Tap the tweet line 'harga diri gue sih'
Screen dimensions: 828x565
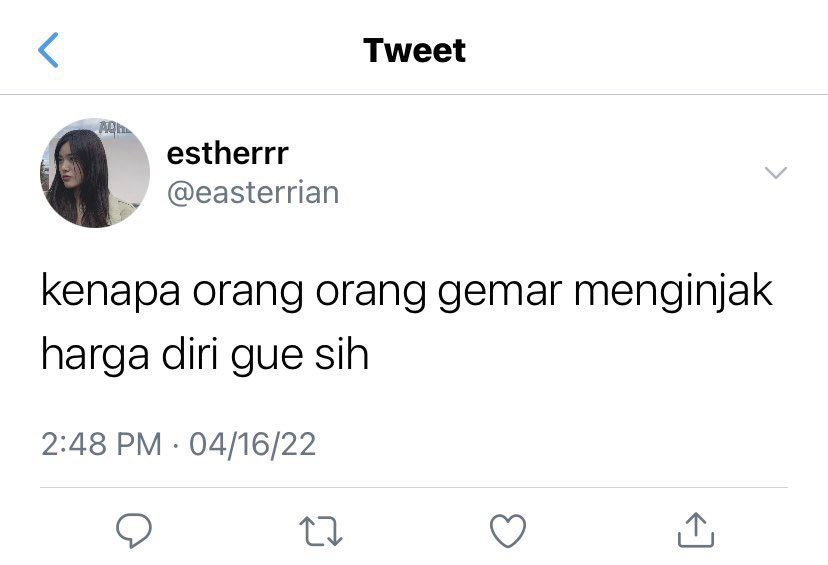click(x=205, y=355)
